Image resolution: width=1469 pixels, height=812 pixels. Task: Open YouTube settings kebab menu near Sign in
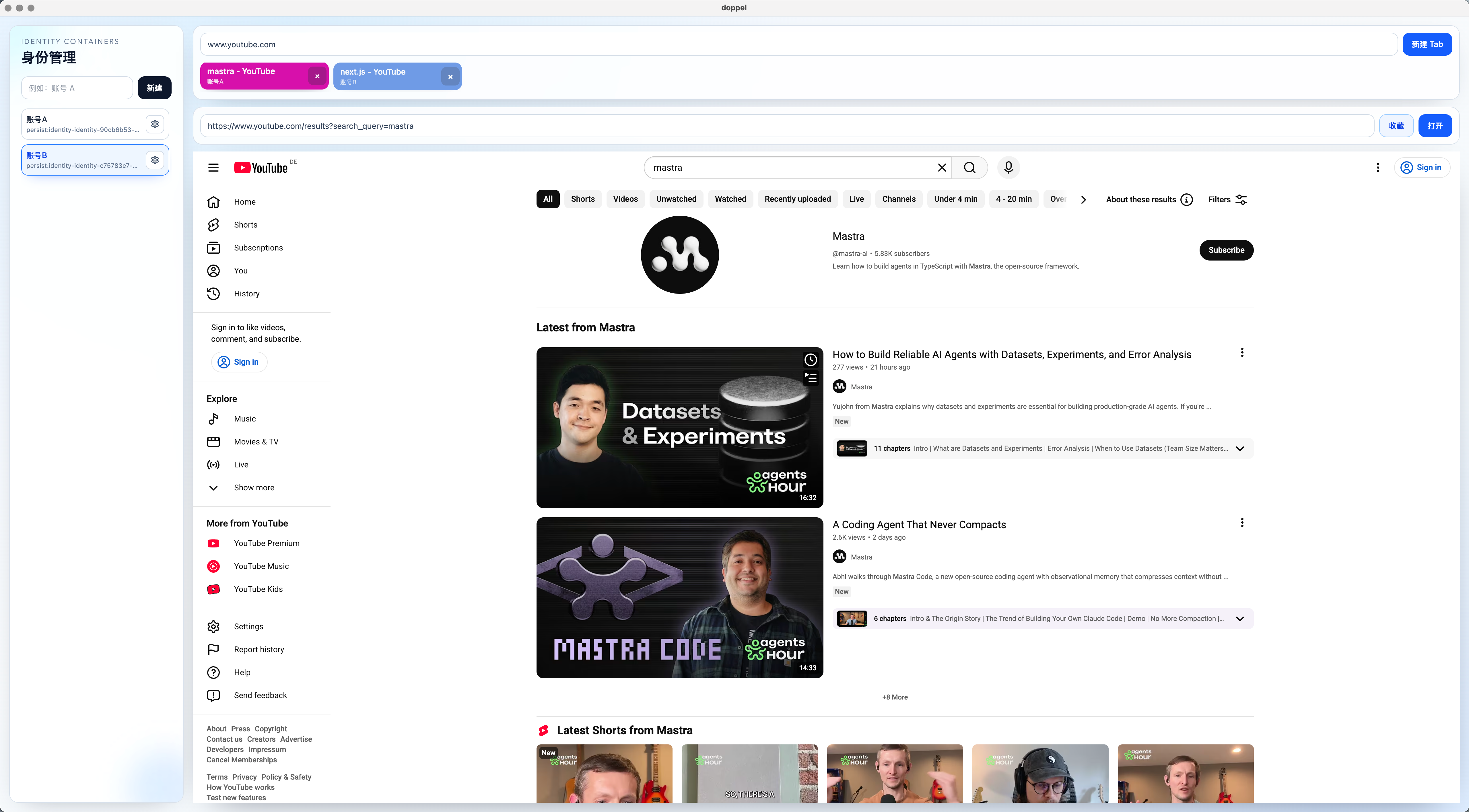coord(1378,168)
